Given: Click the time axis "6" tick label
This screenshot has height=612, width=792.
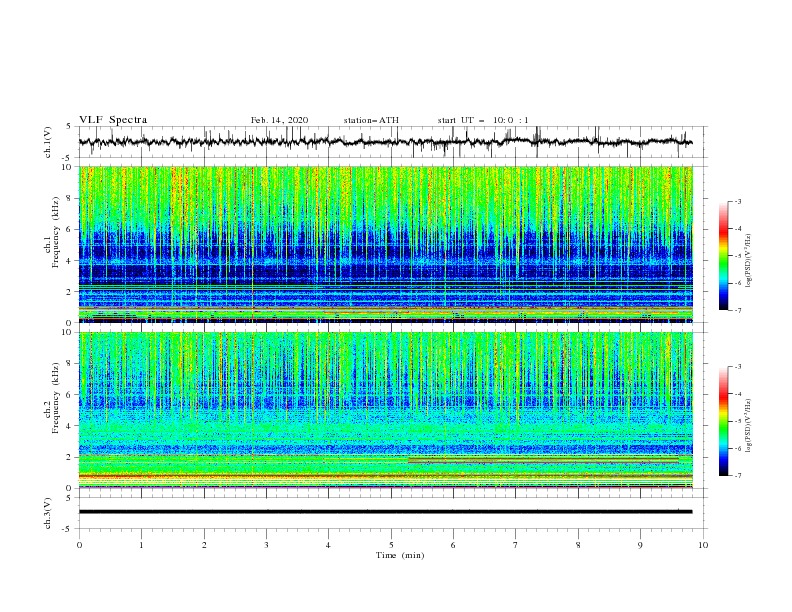Looking at the screenshot, I should click(x=453, y=545).
